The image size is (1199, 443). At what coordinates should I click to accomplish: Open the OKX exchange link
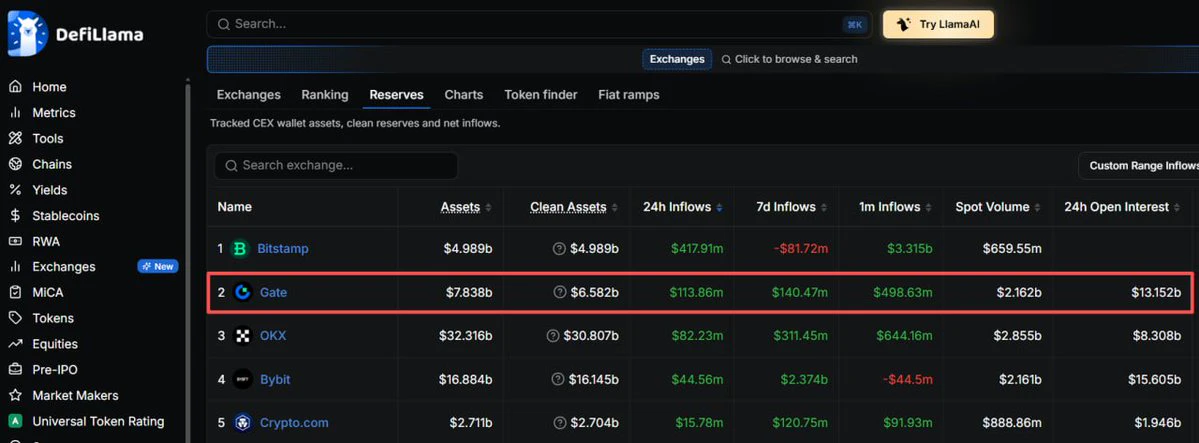[273, 335]
